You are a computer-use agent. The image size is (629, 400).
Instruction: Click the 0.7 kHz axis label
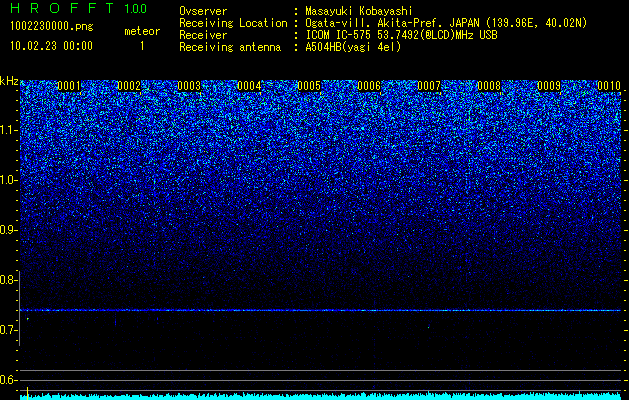(x=8, y=330)
